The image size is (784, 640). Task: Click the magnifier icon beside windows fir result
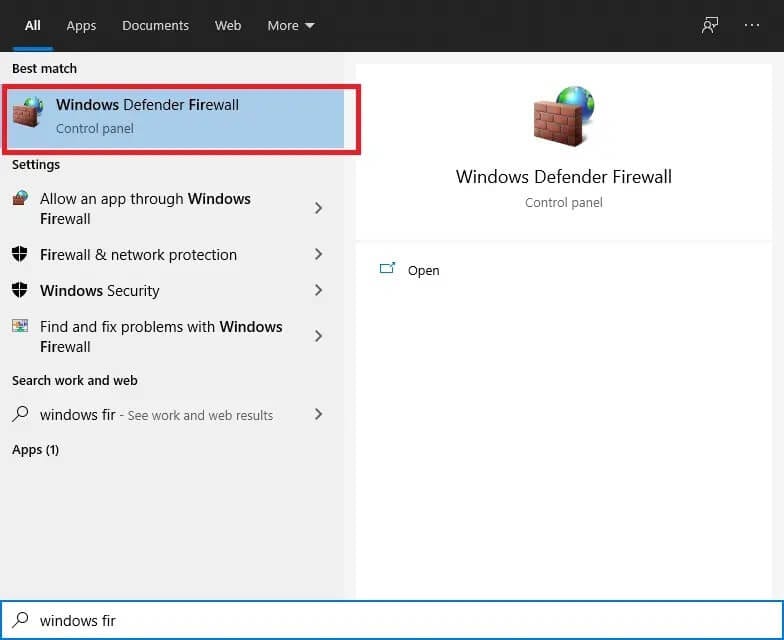point(20,414)
